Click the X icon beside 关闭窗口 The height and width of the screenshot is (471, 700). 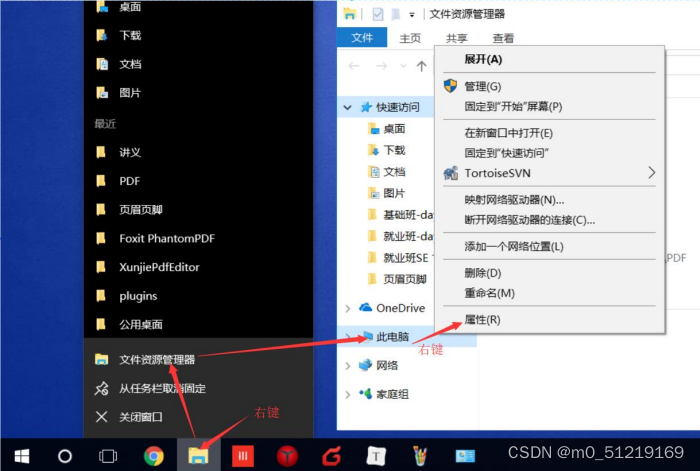(101, 417)
